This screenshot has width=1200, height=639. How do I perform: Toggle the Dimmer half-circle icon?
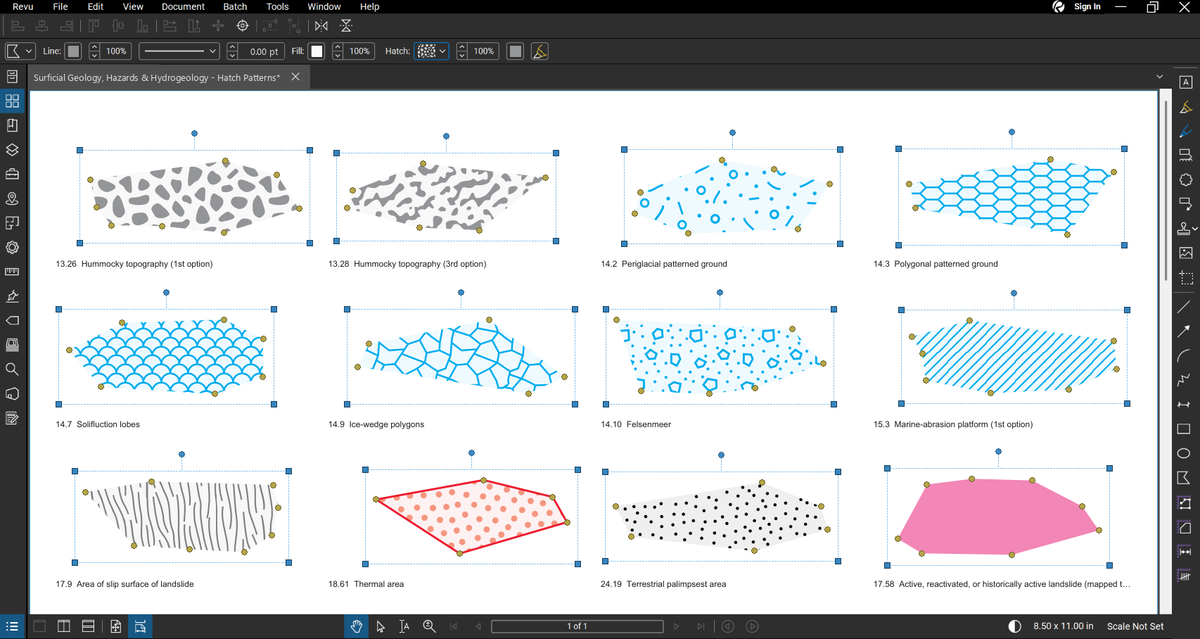tap(1015, 626)
